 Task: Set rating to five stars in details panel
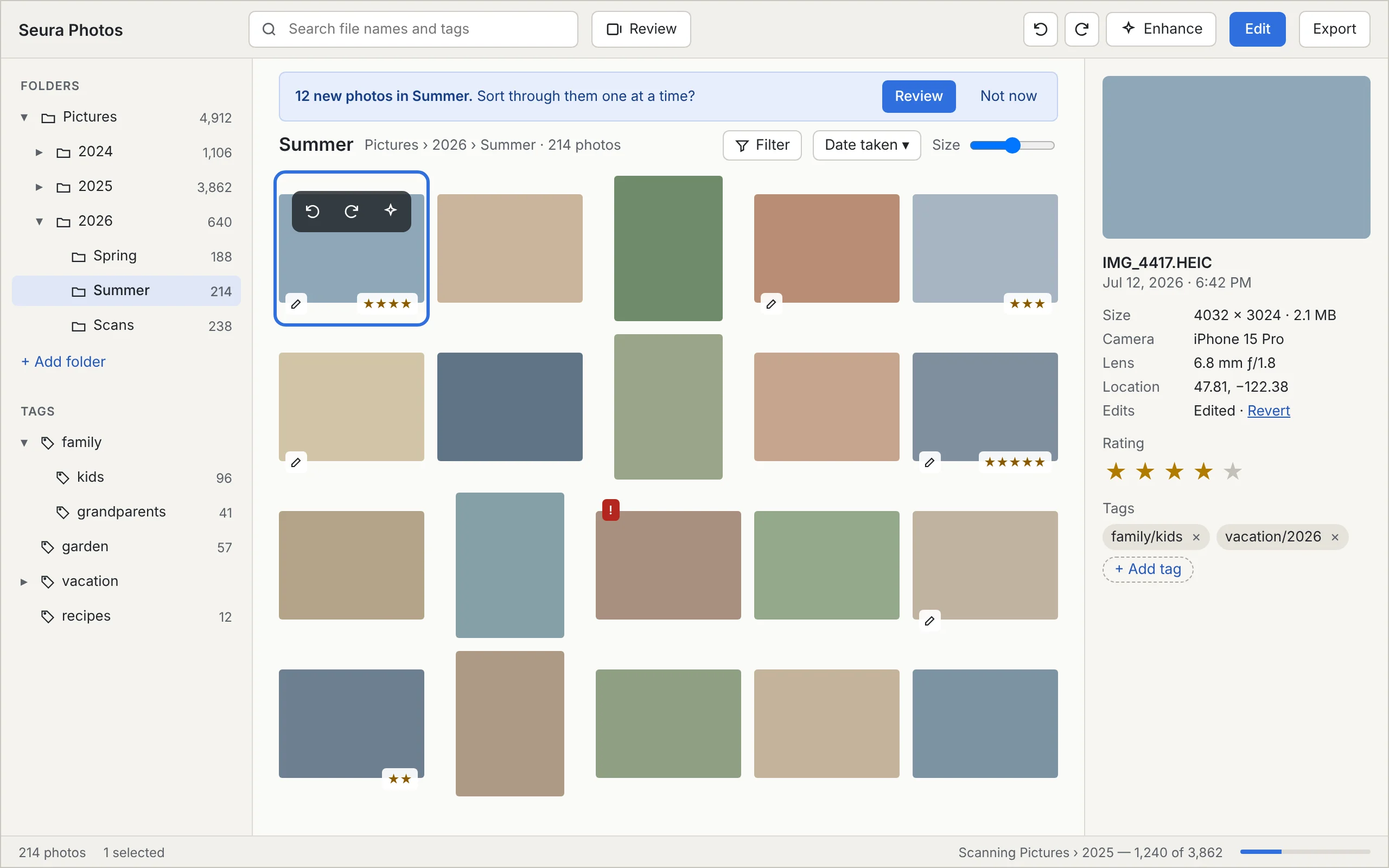tap(1232, 472)
